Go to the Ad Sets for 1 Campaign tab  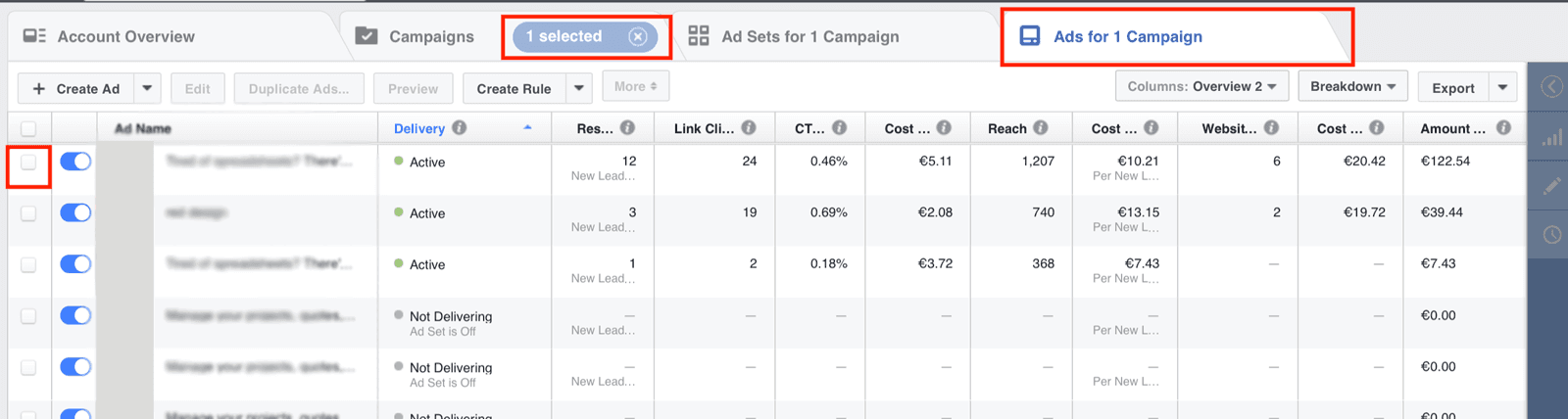(x=809, y=37)
